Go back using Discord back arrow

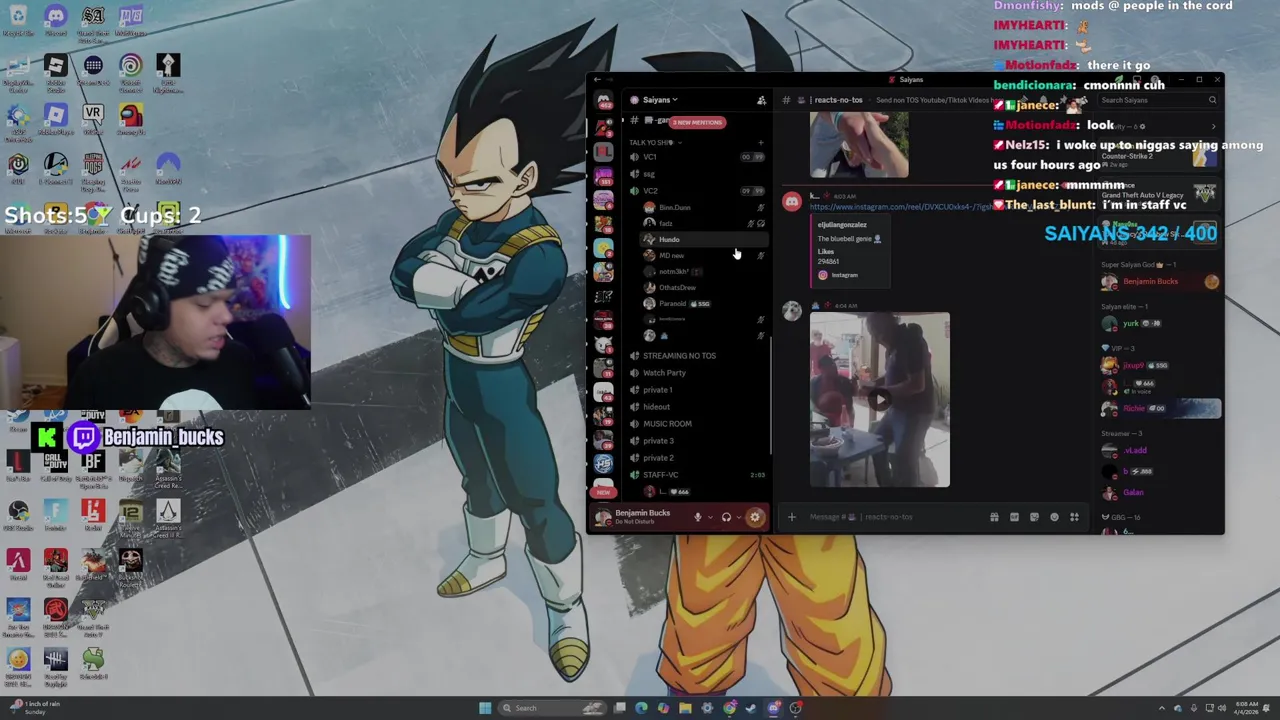597,80
